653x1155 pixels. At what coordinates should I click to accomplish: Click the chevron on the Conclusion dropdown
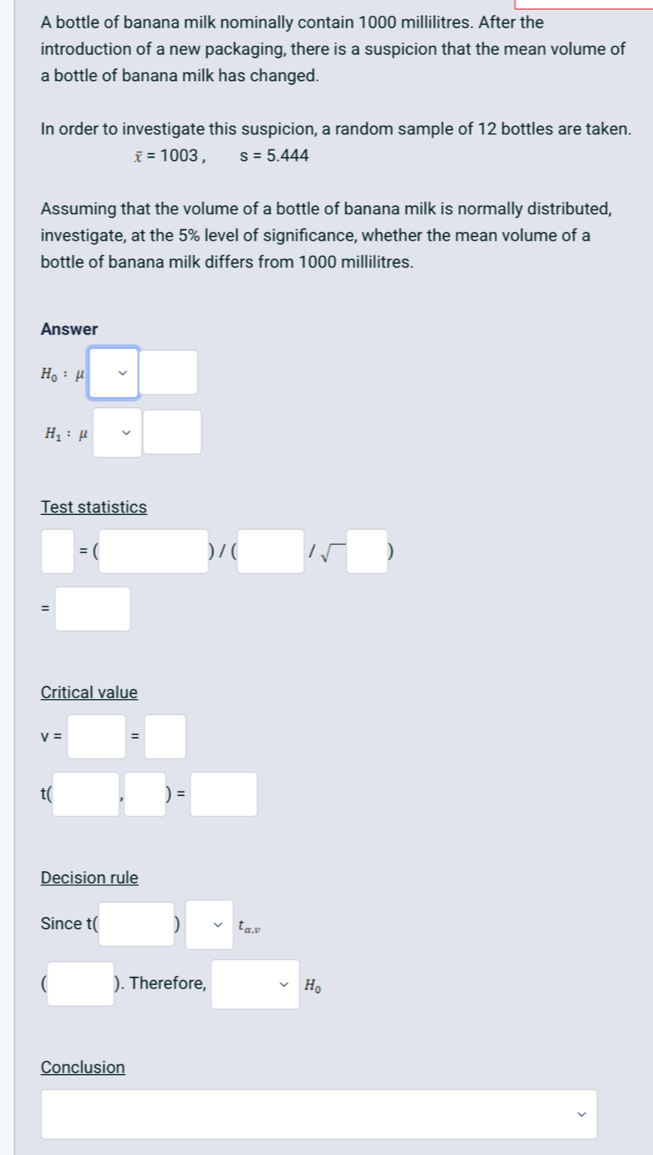(580, 1113)
